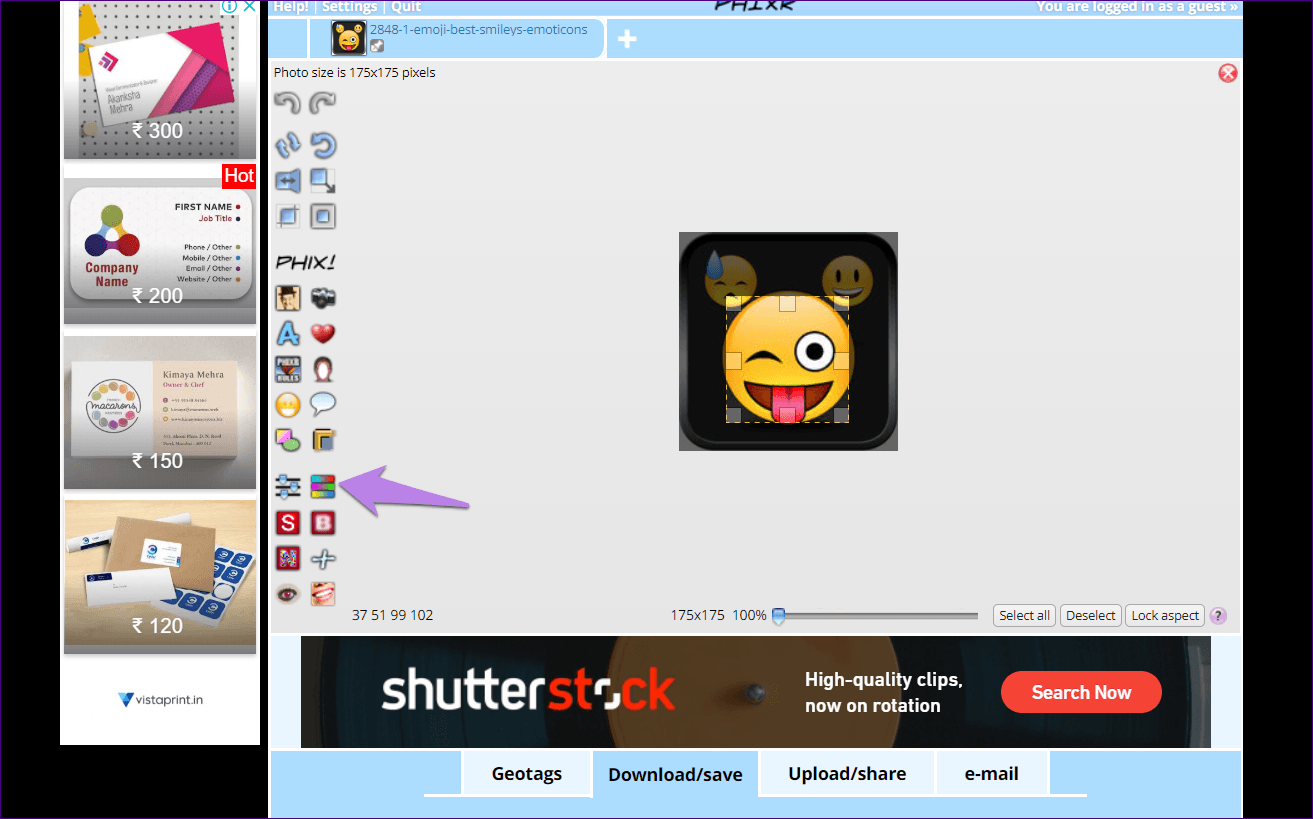Open the face cutout icon
The width and height of the screenshot is (1313, 819).
[322, 369]
